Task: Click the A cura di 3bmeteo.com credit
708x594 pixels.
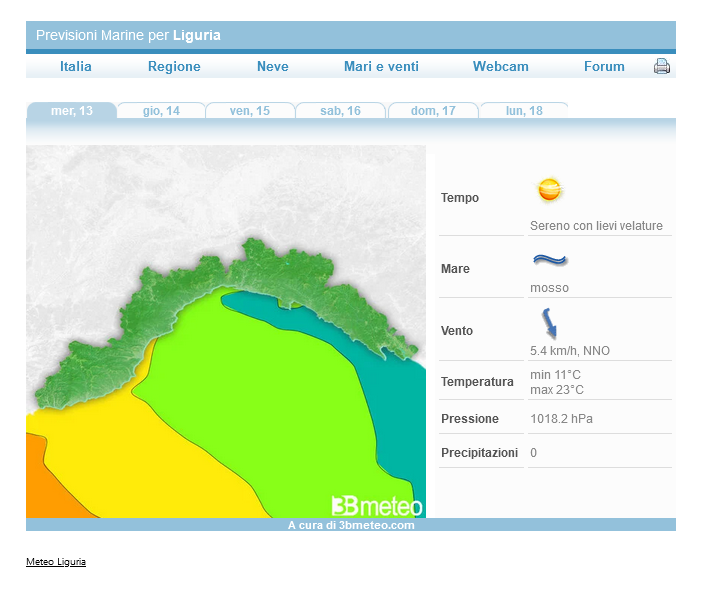Action: [350, 525]
